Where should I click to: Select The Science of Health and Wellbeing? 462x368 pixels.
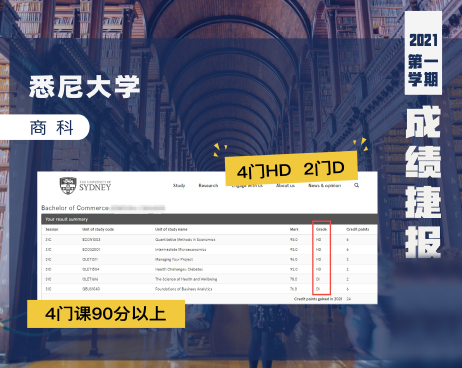(186, 279)
